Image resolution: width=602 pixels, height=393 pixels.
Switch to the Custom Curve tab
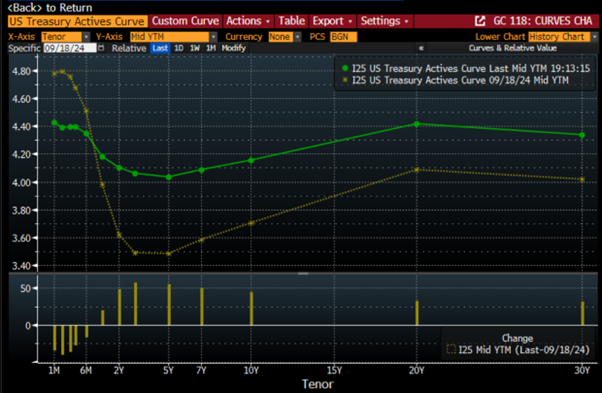[x=185, y=21]
